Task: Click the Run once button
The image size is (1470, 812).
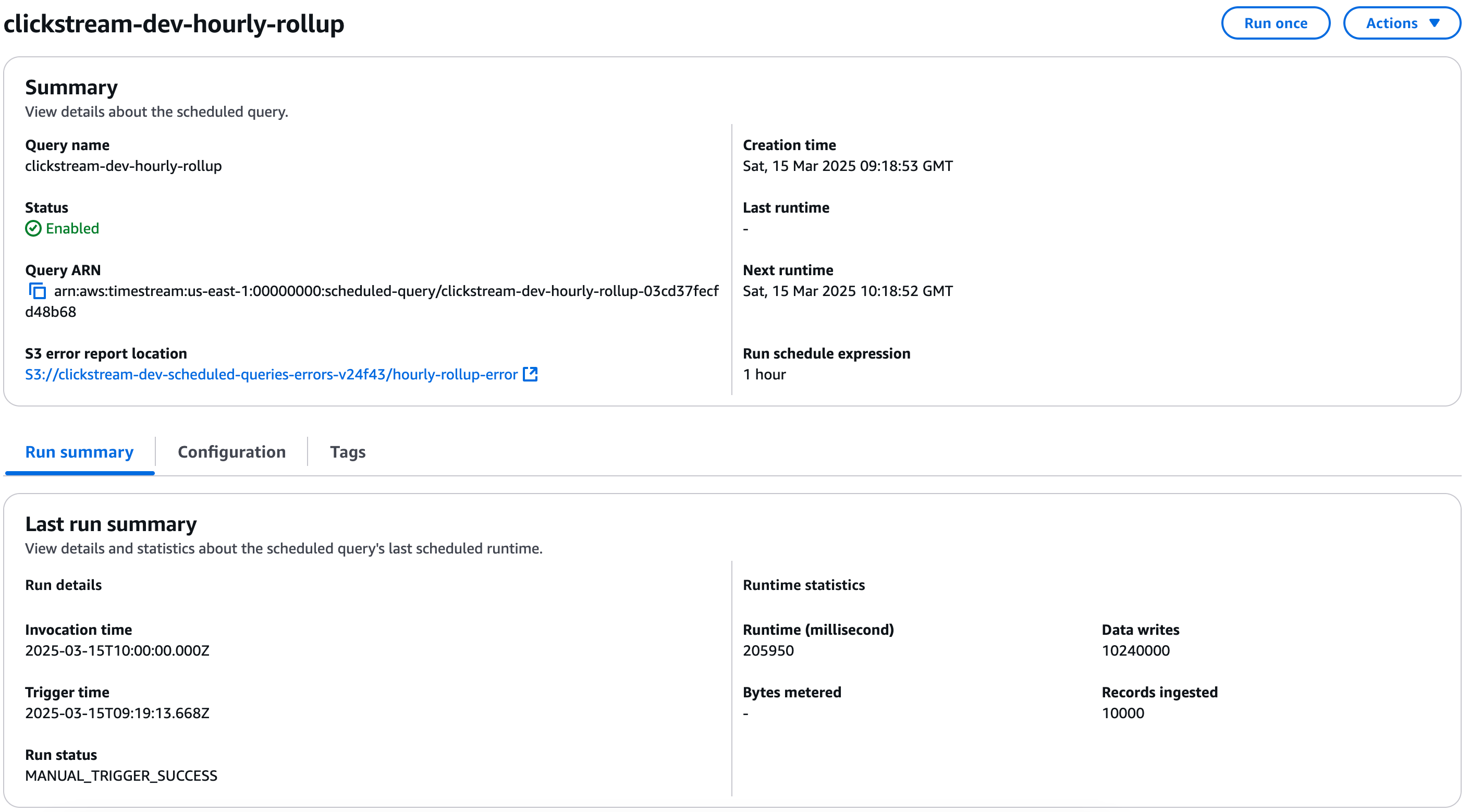Action: coord(1275,23)
